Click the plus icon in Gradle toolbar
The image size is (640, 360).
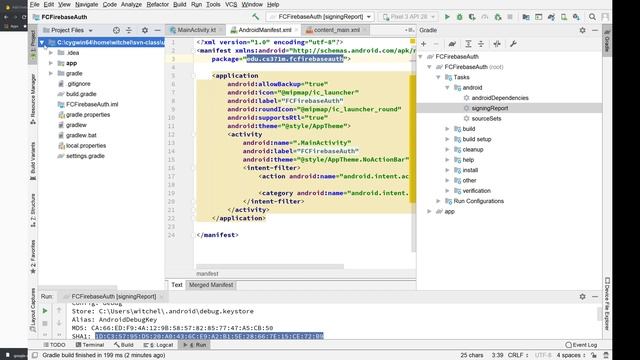tap(424, 44)
